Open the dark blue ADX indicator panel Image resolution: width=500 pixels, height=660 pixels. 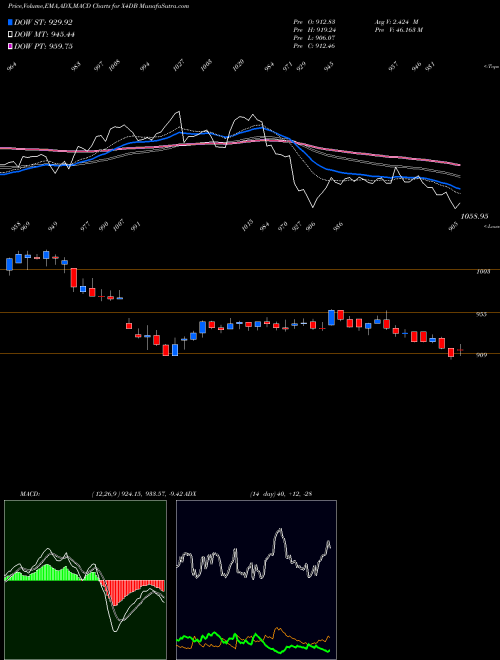256,580
